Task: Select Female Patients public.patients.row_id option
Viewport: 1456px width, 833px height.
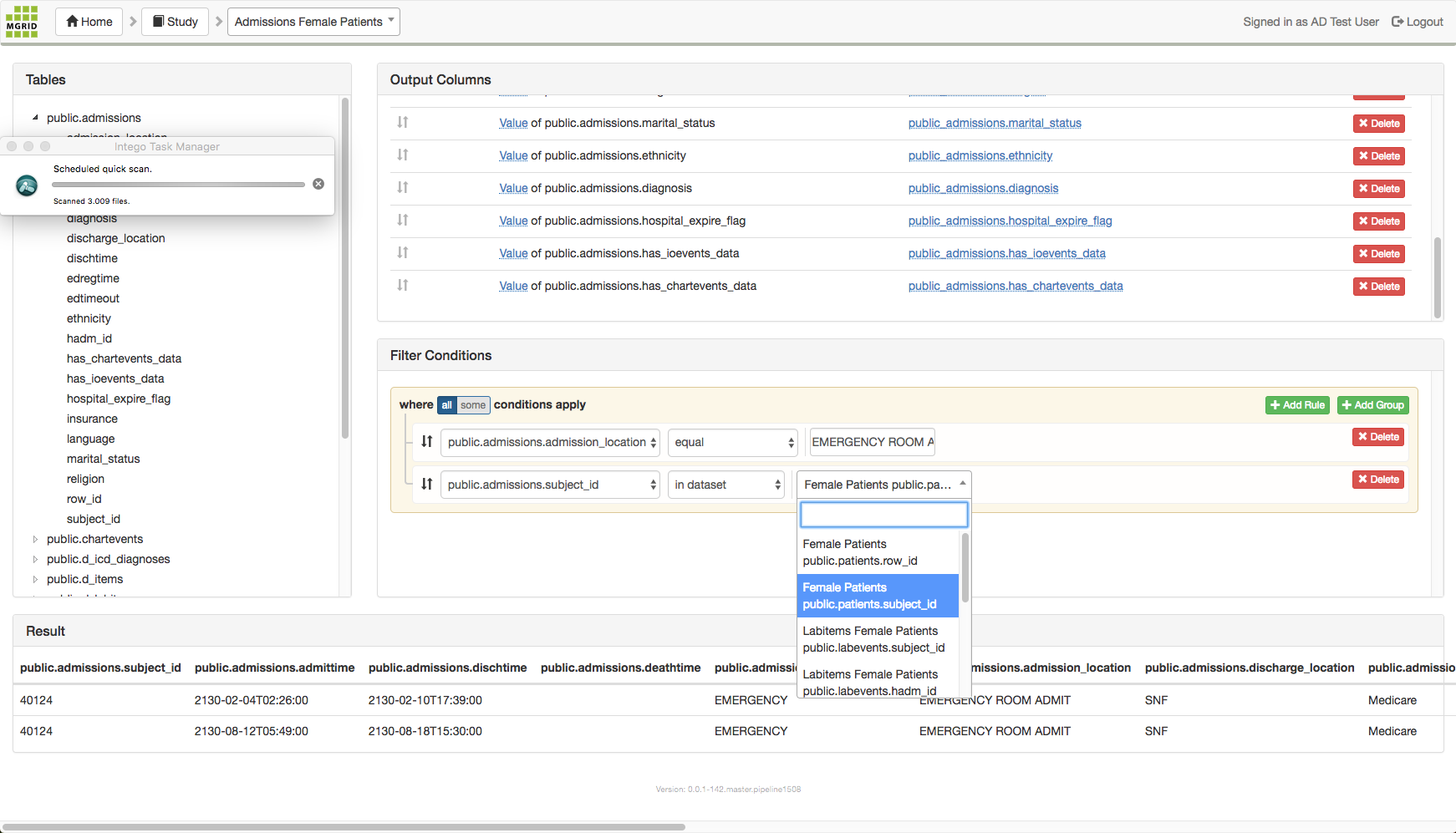Action: pos(878,552)
